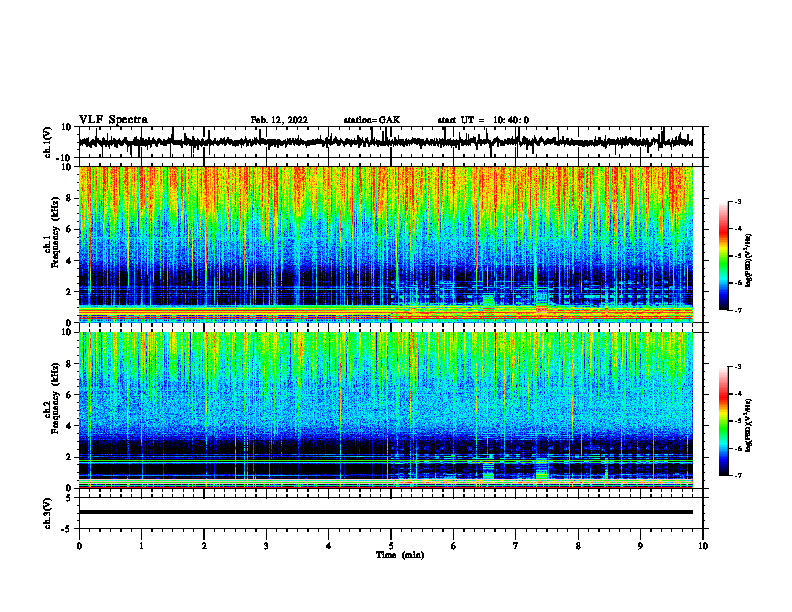Screen dimensions: 792x612
Task: Click the ch.2 colorbar "log(PSD)(V²/Hz)" label
Action: pyautogui.click(x=749, y=425)
